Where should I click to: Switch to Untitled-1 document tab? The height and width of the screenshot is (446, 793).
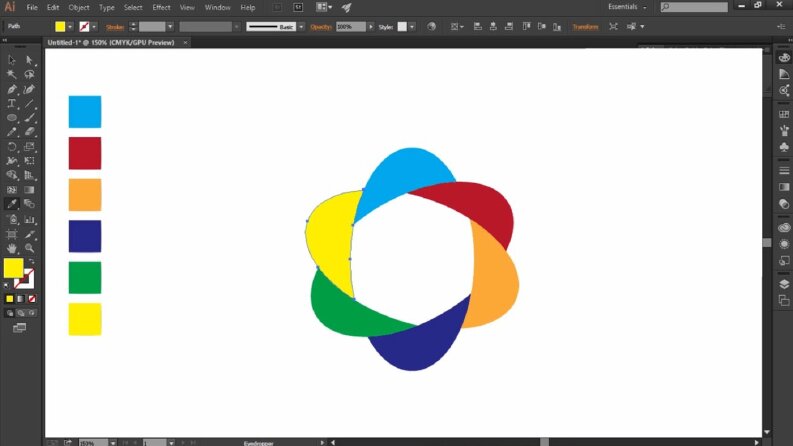[111, 42]
